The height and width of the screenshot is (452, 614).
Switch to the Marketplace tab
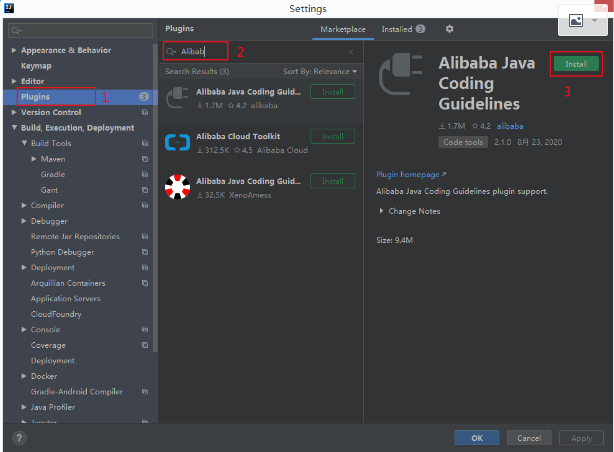343,29
